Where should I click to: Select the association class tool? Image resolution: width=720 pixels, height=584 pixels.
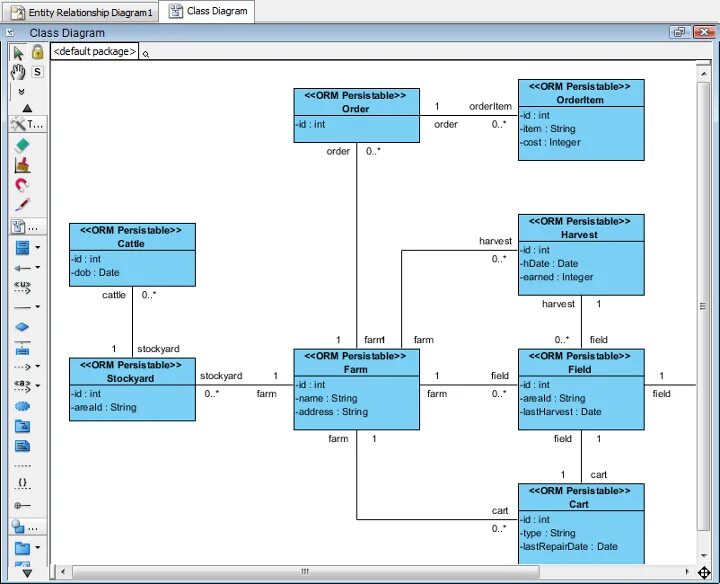[x=22, y=348]
